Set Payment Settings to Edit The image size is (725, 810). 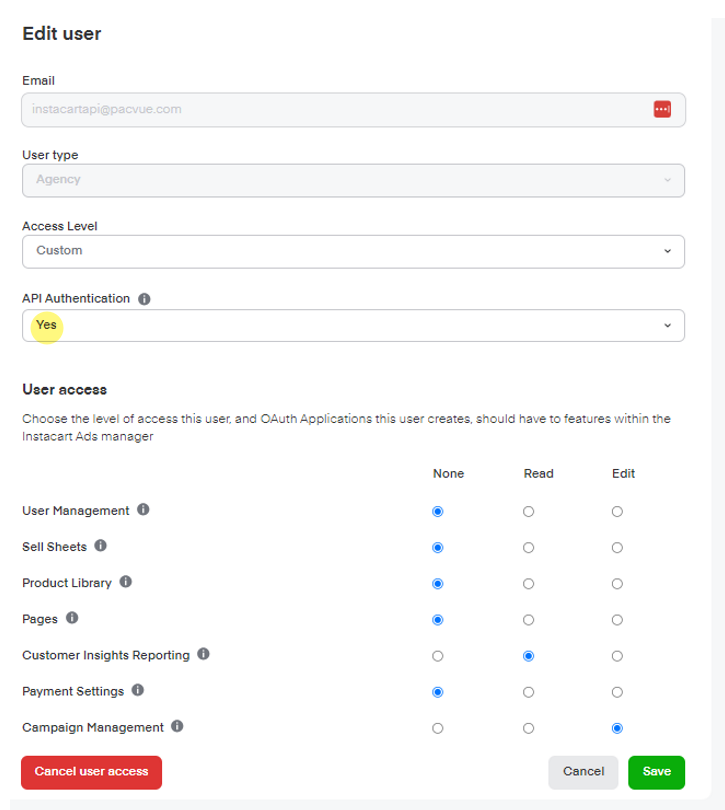tap(617, 693)
